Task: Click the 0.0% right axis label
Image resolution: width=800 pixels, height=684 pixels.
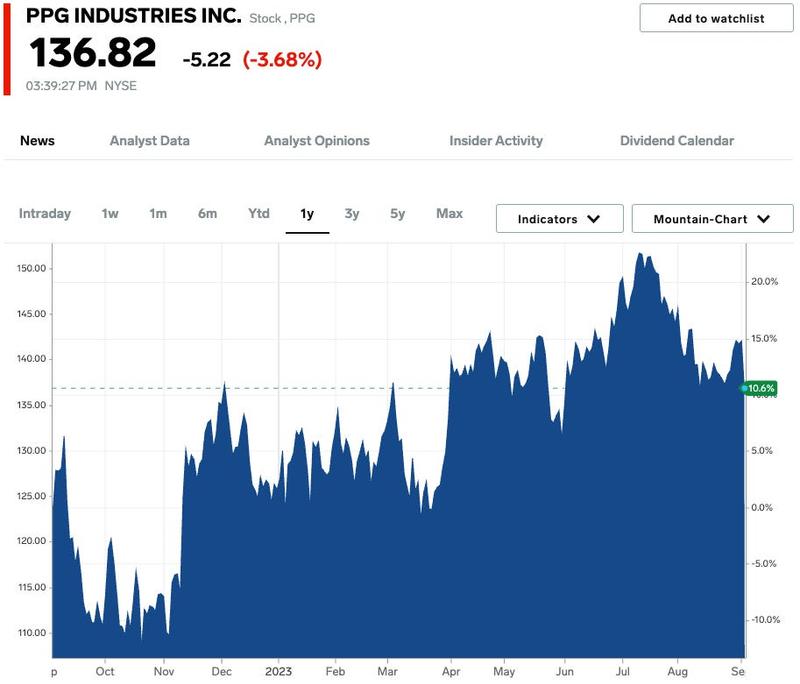Action: point(762,508)
